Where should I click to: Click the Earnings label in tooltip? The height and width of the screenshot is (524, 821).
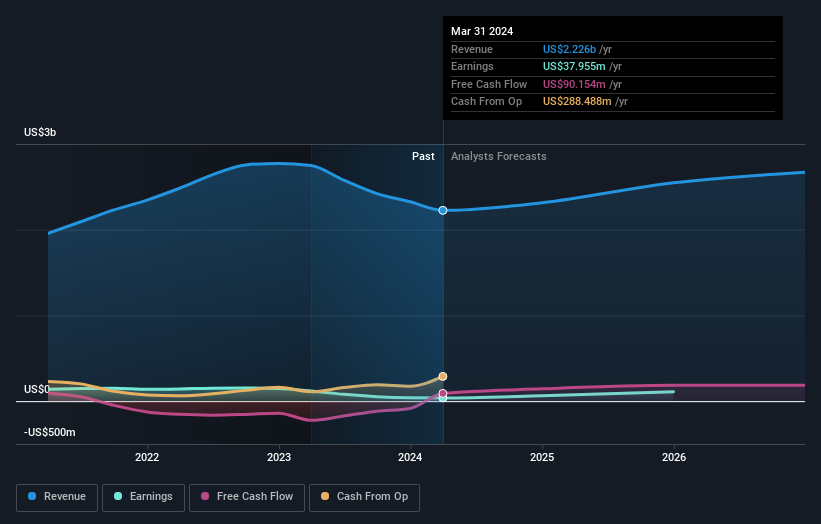coord(472,66)
